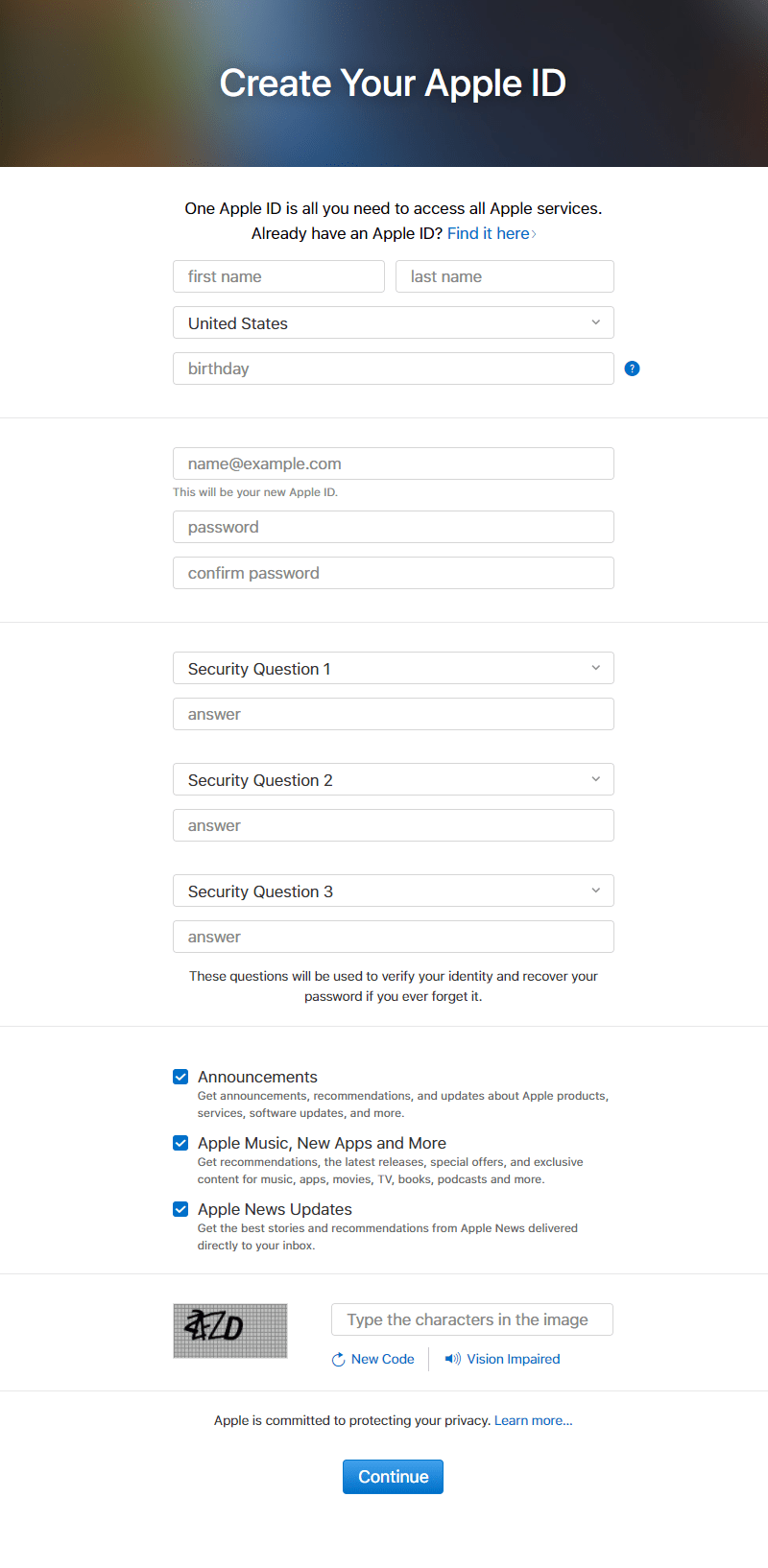Open the Security Question 2 dropdown
768x1568 pixels.
(394, 780)
